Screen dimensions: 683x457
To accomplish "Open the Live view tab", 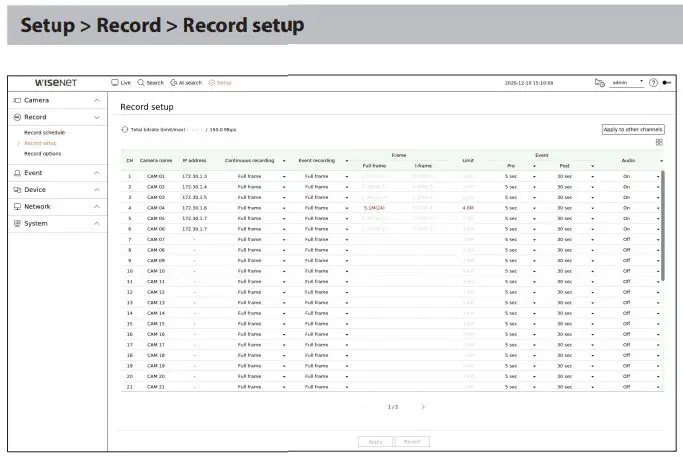I will 121,83.
